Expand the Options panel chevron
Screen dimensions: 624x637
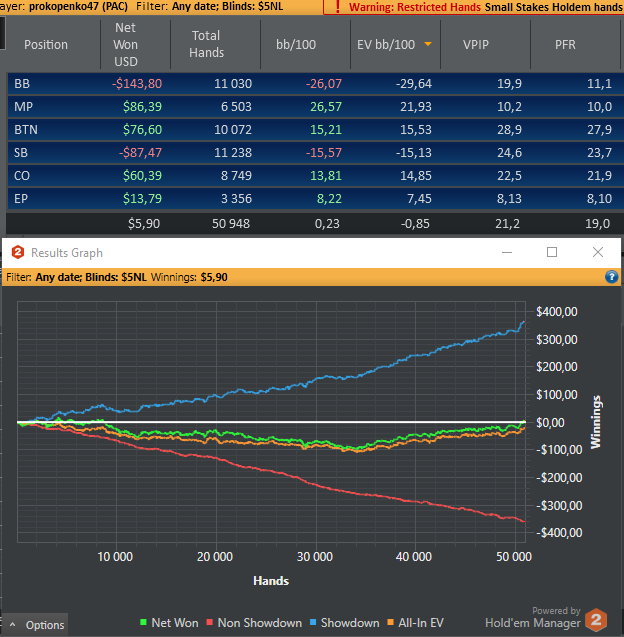tap(13, 625)
